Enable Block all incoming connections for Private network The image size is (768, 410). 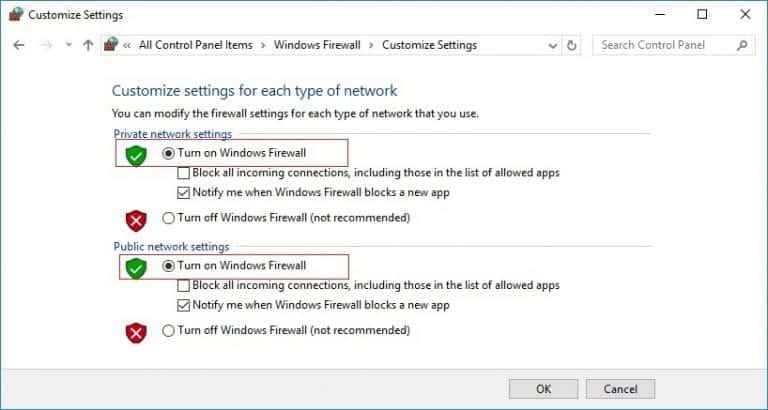(x=184, y=173)
